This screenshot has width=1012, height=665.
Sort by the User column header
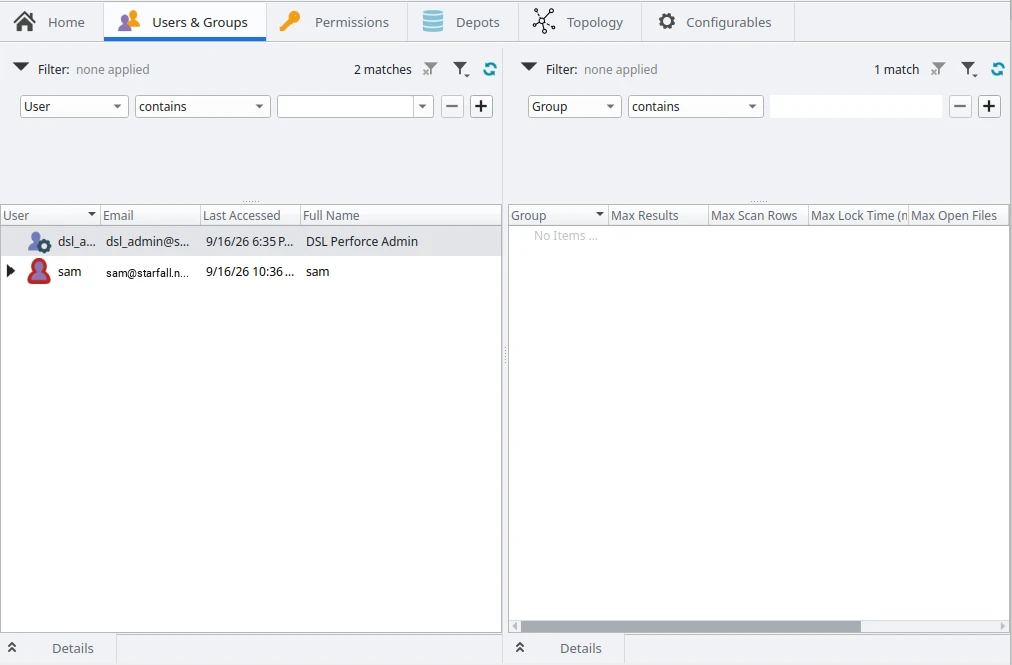tap(50, 215)
